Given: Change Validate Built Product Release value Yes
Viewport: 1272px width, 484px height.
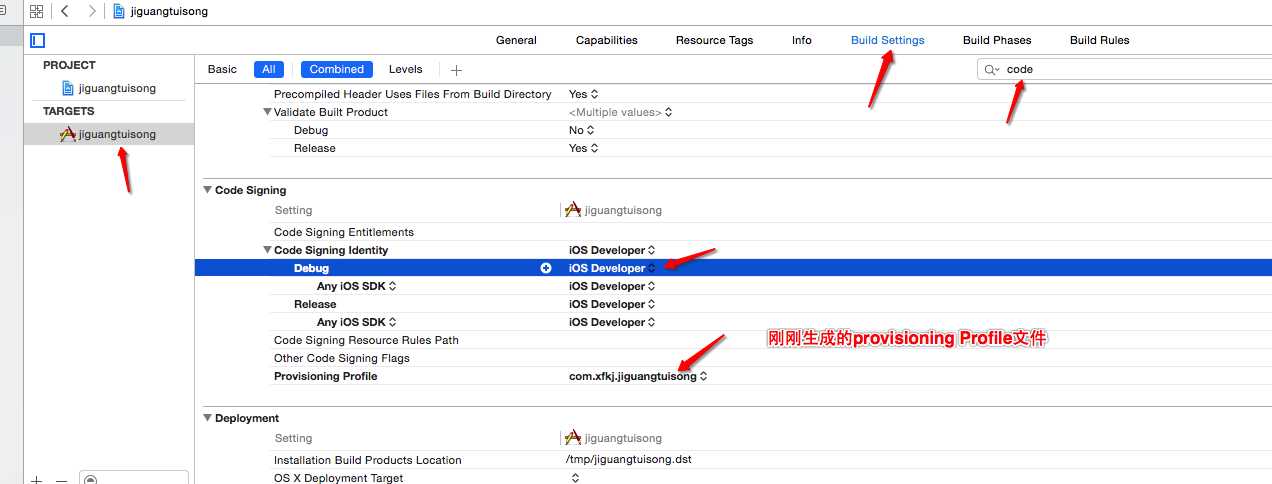Looking at the screenshot, I should click(x=583, y=148).
